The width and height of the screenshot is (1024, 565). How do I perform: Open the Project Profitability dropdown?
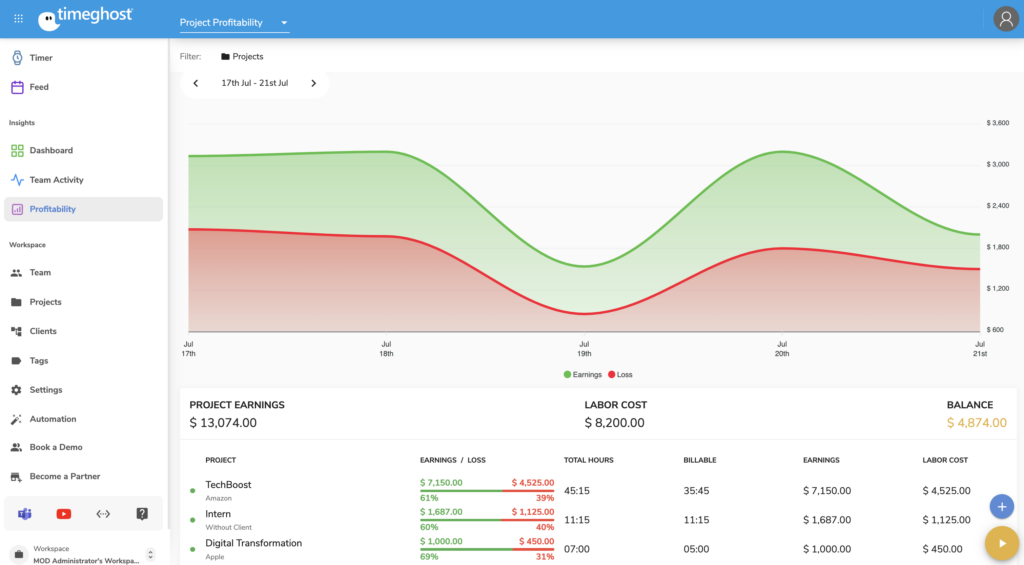[234, 23]
